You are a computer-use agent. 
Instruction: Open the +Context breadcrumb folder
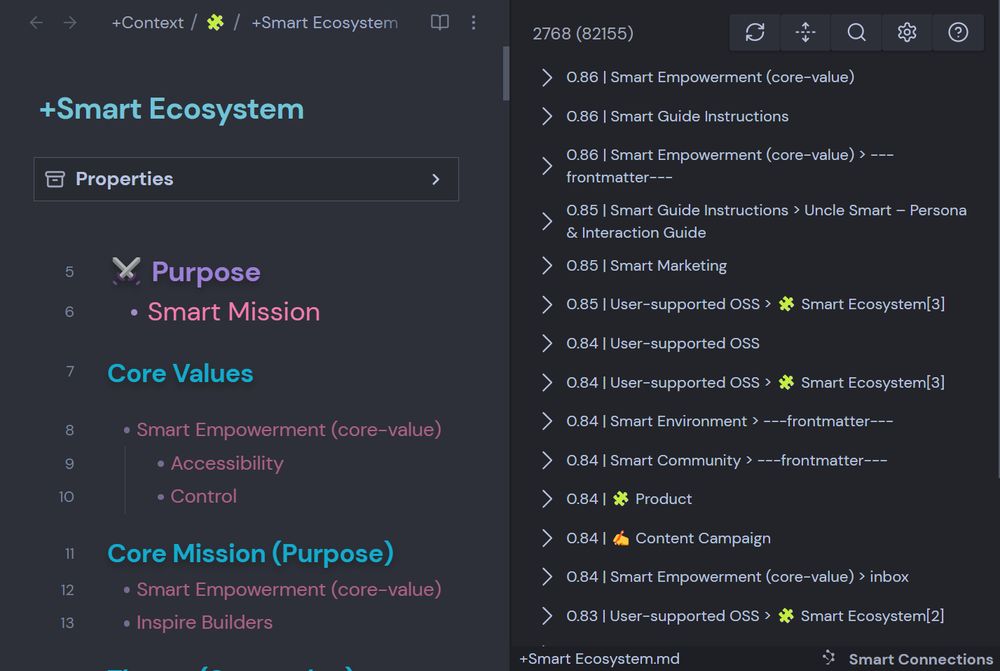click(x=147, y=23)
